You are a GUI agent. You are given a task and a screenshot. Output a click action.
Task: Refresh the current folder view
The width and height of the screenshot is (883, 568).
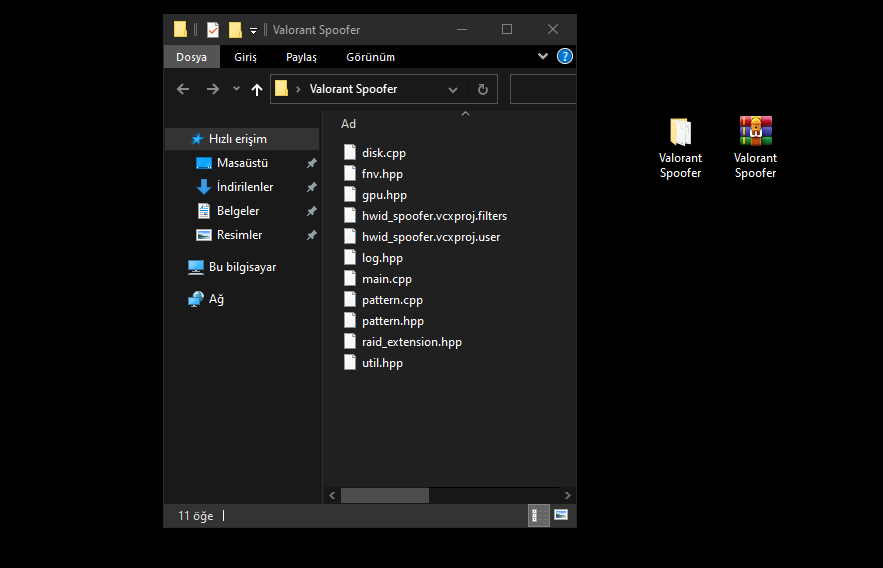[x=483, y=90]
